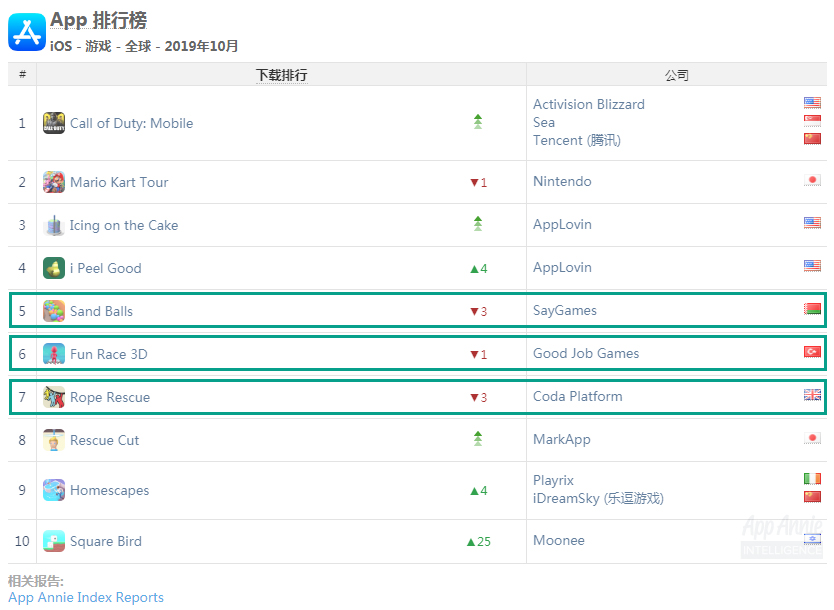Open the Nintendo company link
The width and height of the screenshot is (834, 610).
[x=562, y=181]
